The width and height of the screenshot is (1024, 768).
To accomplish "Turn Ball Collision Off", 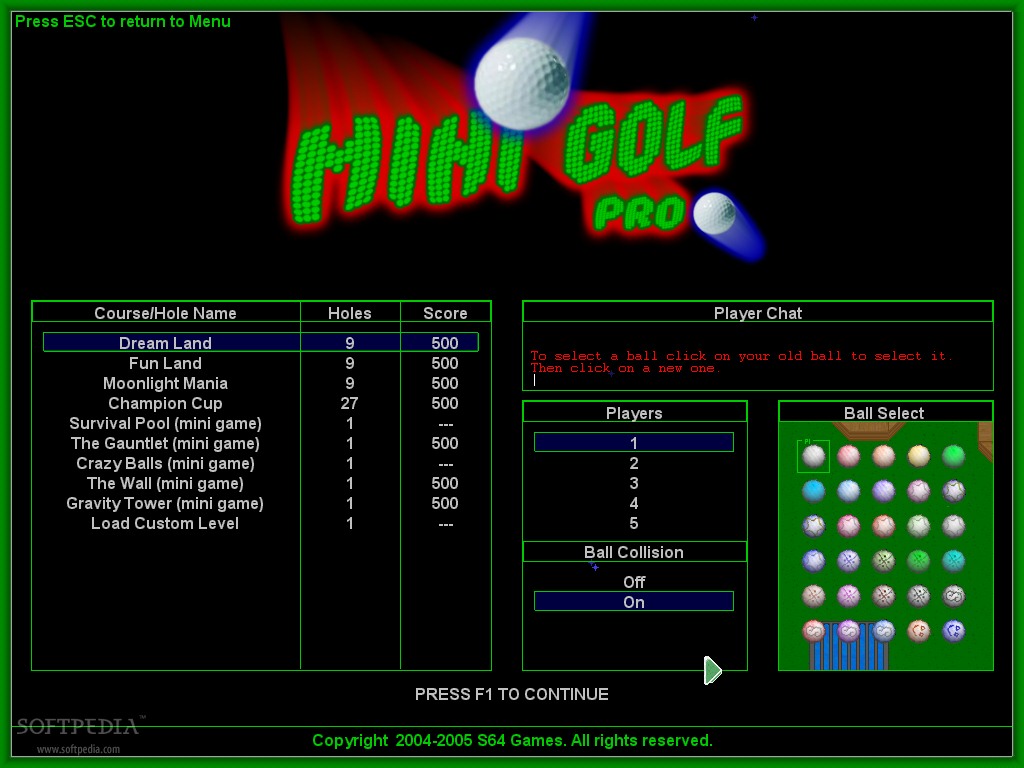I will (633, 582).
